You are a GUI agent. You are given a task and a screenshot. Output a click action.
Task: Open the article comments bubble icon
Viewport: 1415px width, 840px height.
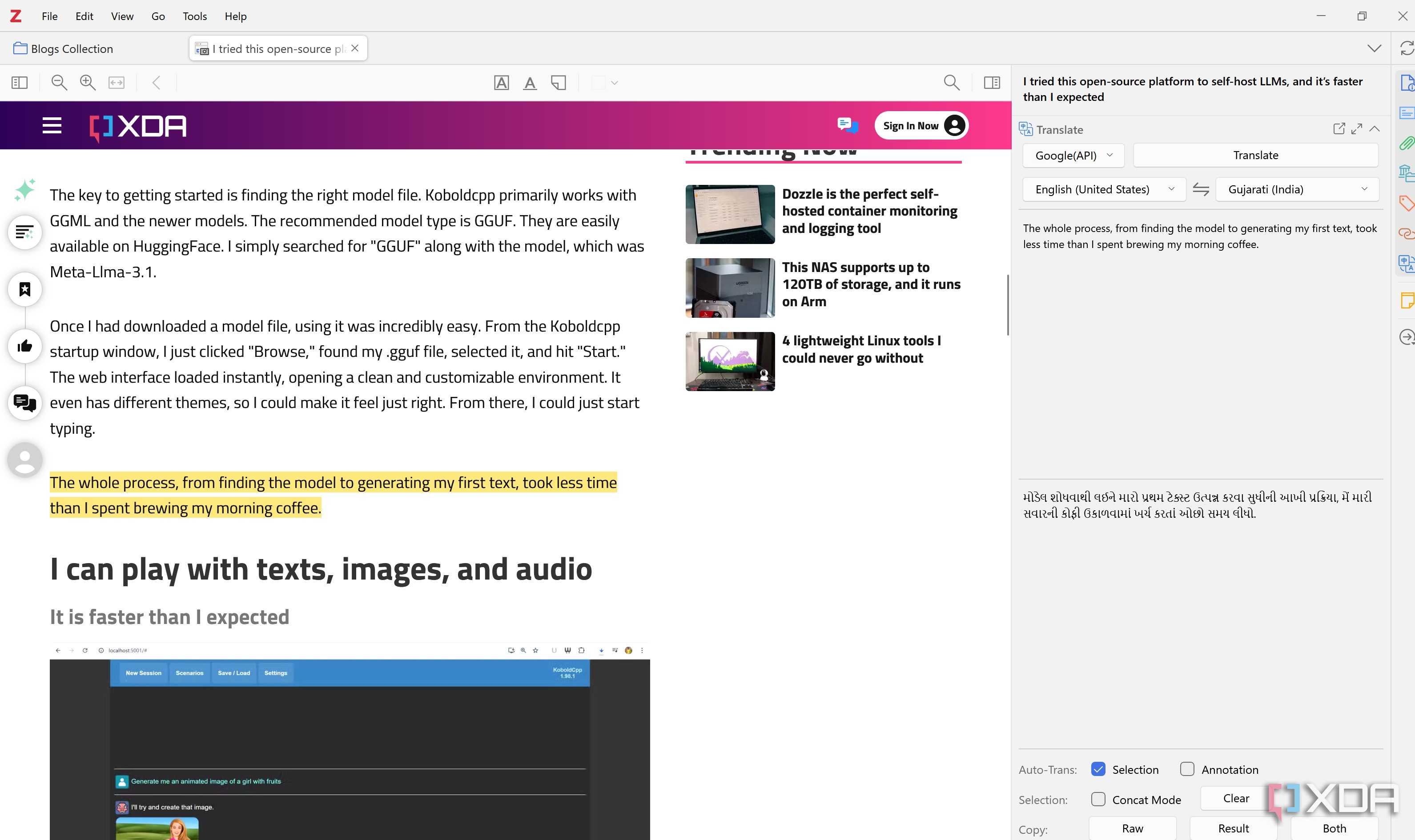coord(25,403)
